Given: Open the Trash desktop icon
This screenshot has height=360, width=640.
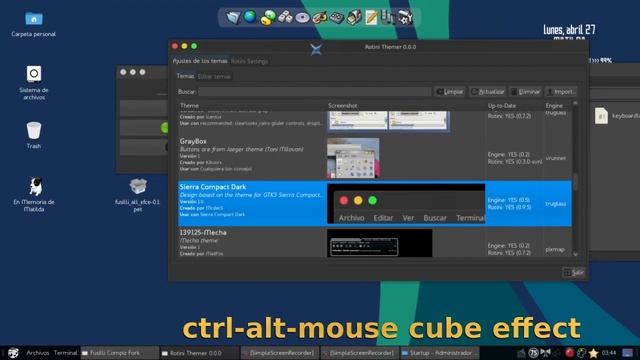Looking at the screenshot, I should tap(34, 135).
